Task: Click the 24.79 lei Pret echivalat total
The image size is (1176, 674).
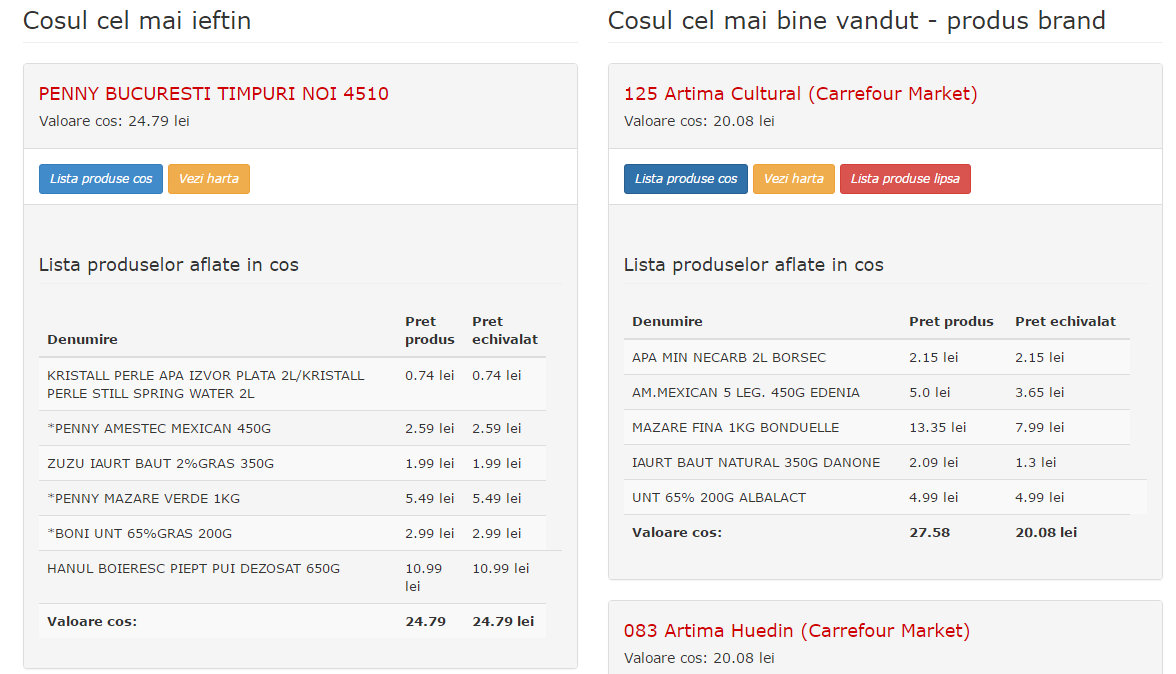Action: click(503, 622)
